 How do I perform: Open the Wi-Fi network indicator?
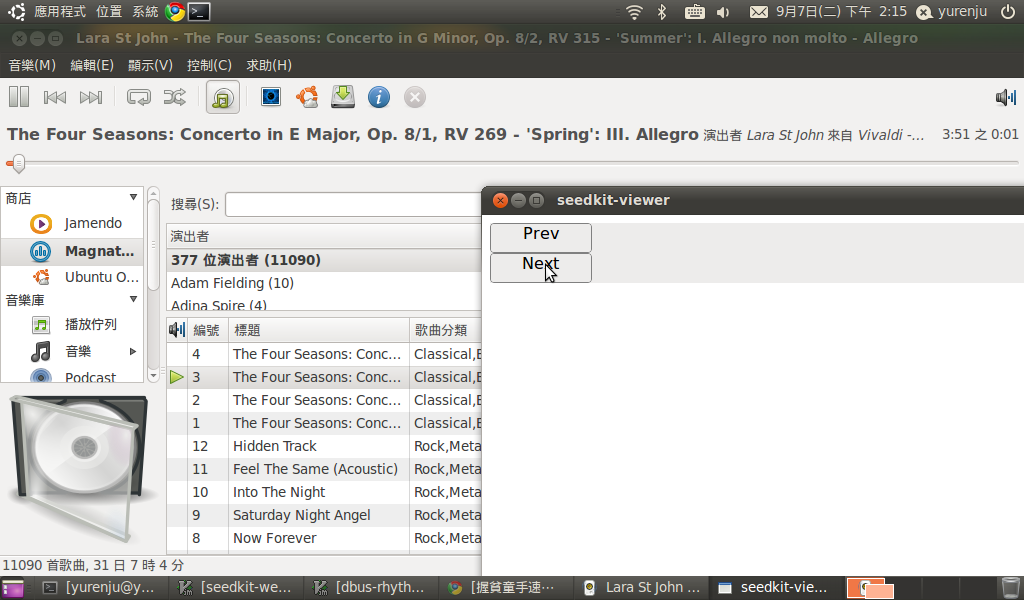click(633, 12)
